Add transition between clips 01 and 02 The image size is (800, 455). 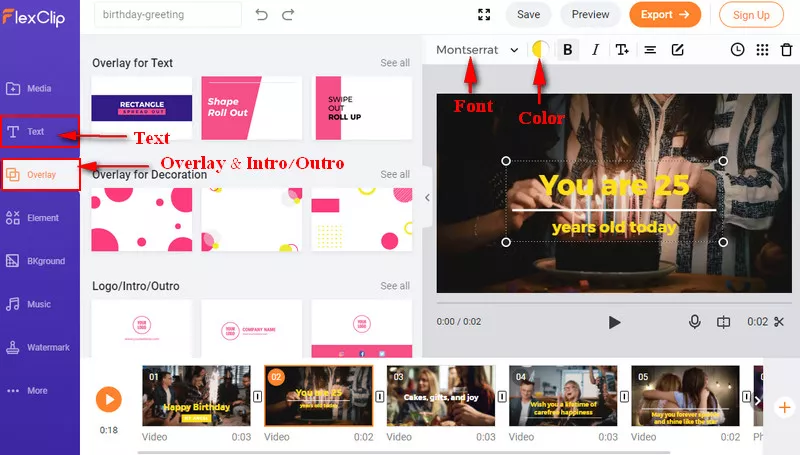point(258,396)
